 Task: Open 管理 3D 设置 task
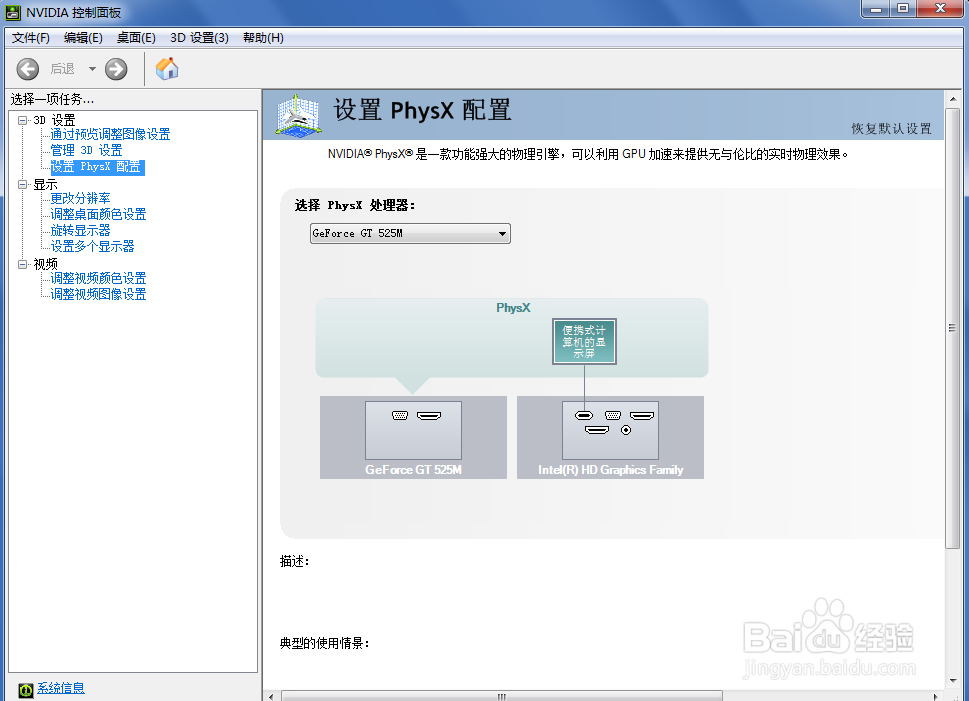[x=87, y=150]
